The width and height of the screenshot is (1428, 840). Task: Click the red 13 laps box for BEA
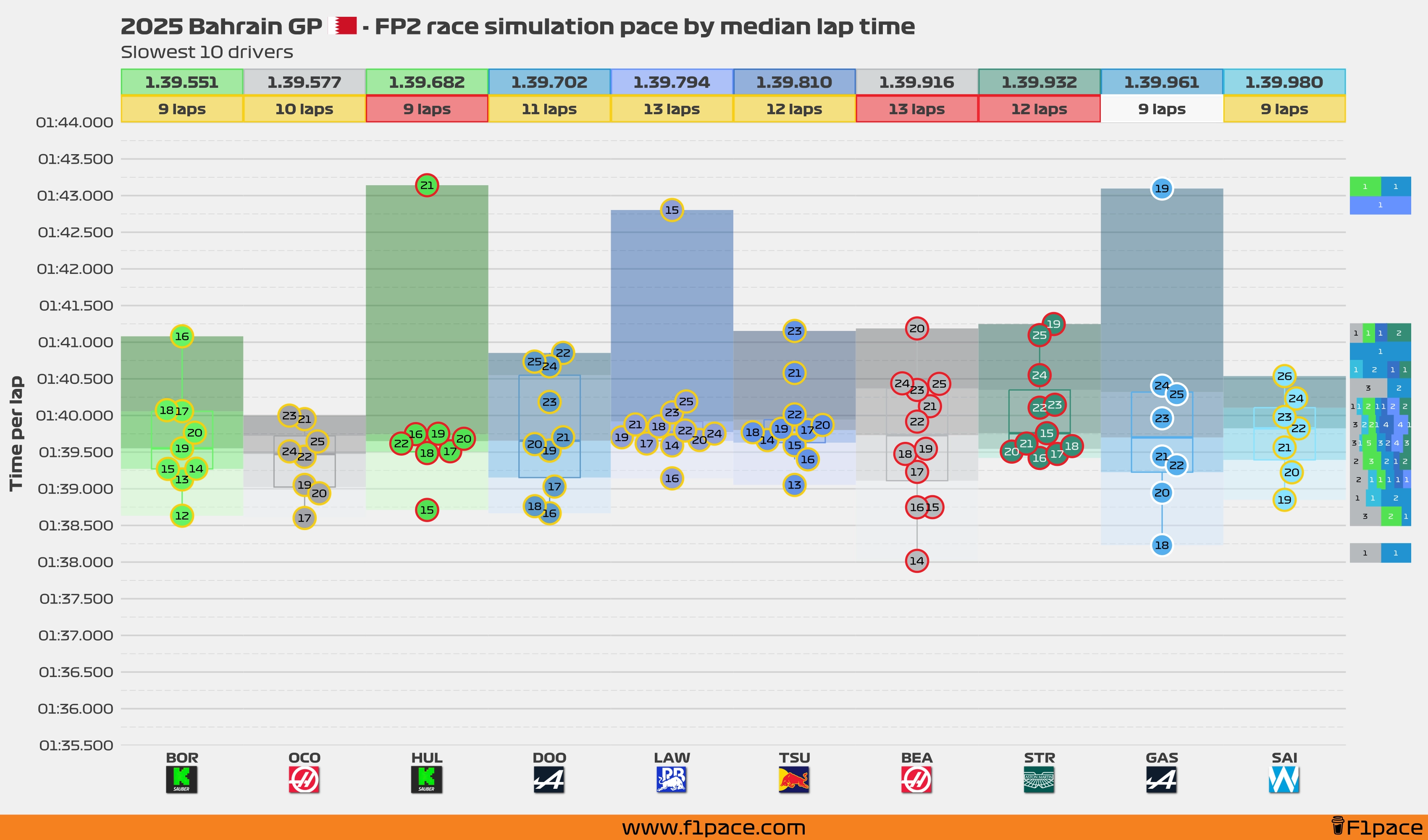pyautogui.click(x=916, y=109)
